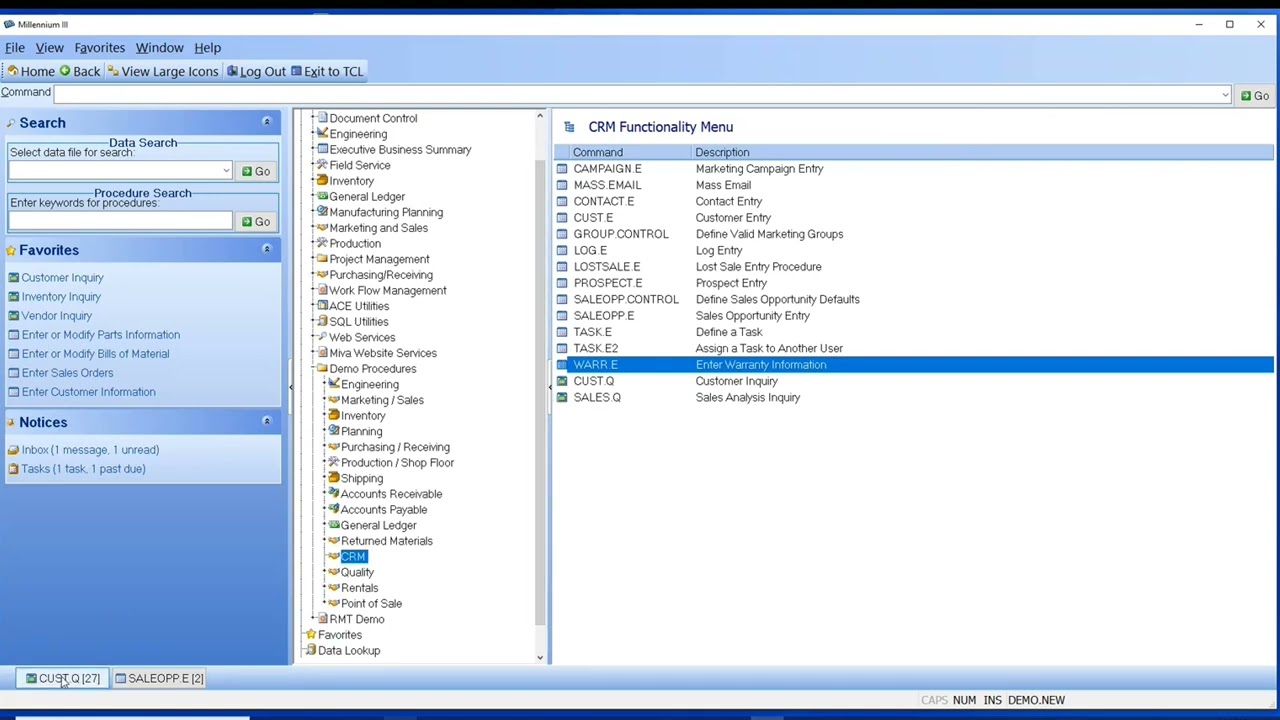Click CUST.Q Customer Inquiry row icon
The height and width of the screenshot is (720, 1280).
point(562,381)
